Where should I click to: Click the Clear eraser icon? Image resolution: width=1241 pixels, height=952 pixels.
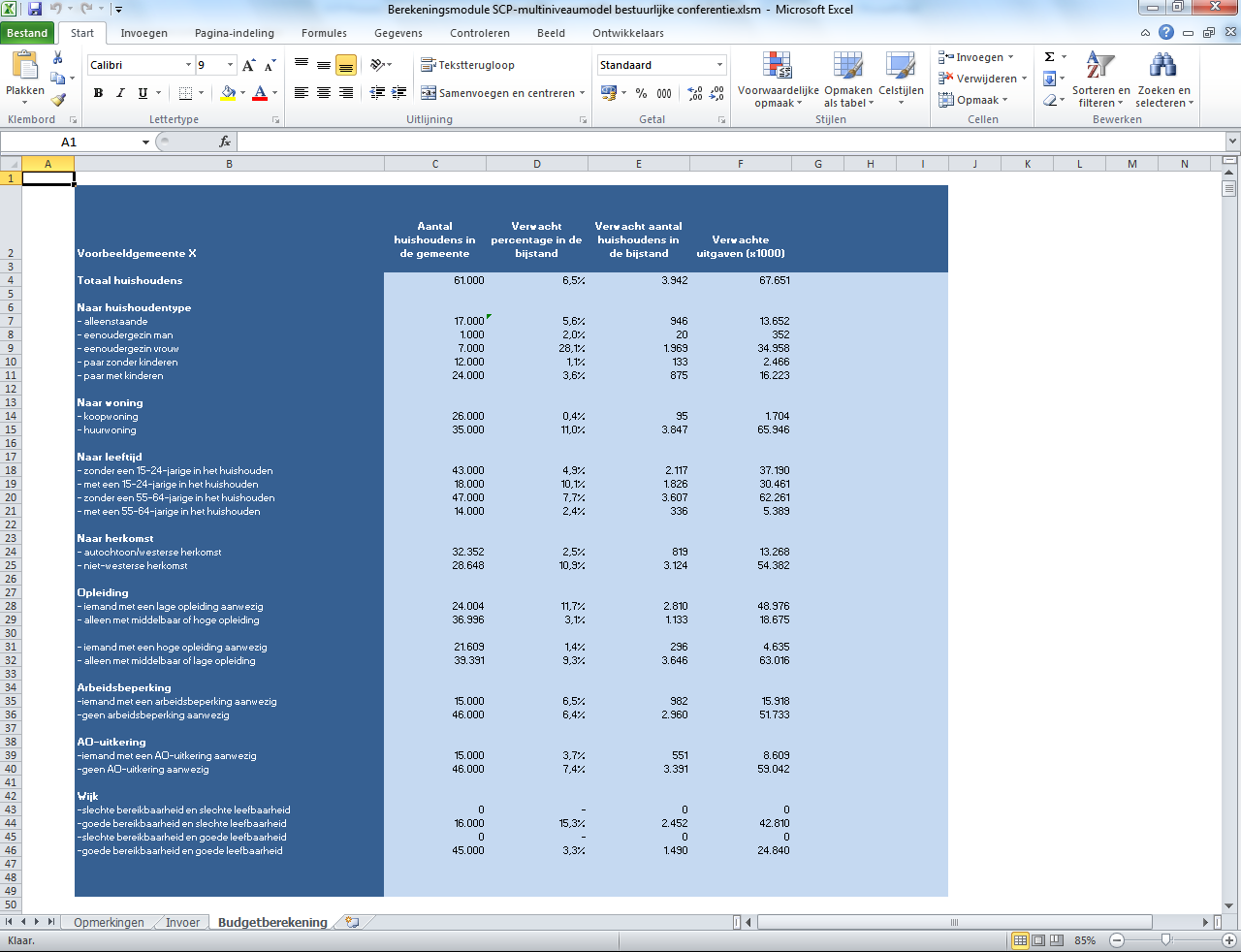1049,100
